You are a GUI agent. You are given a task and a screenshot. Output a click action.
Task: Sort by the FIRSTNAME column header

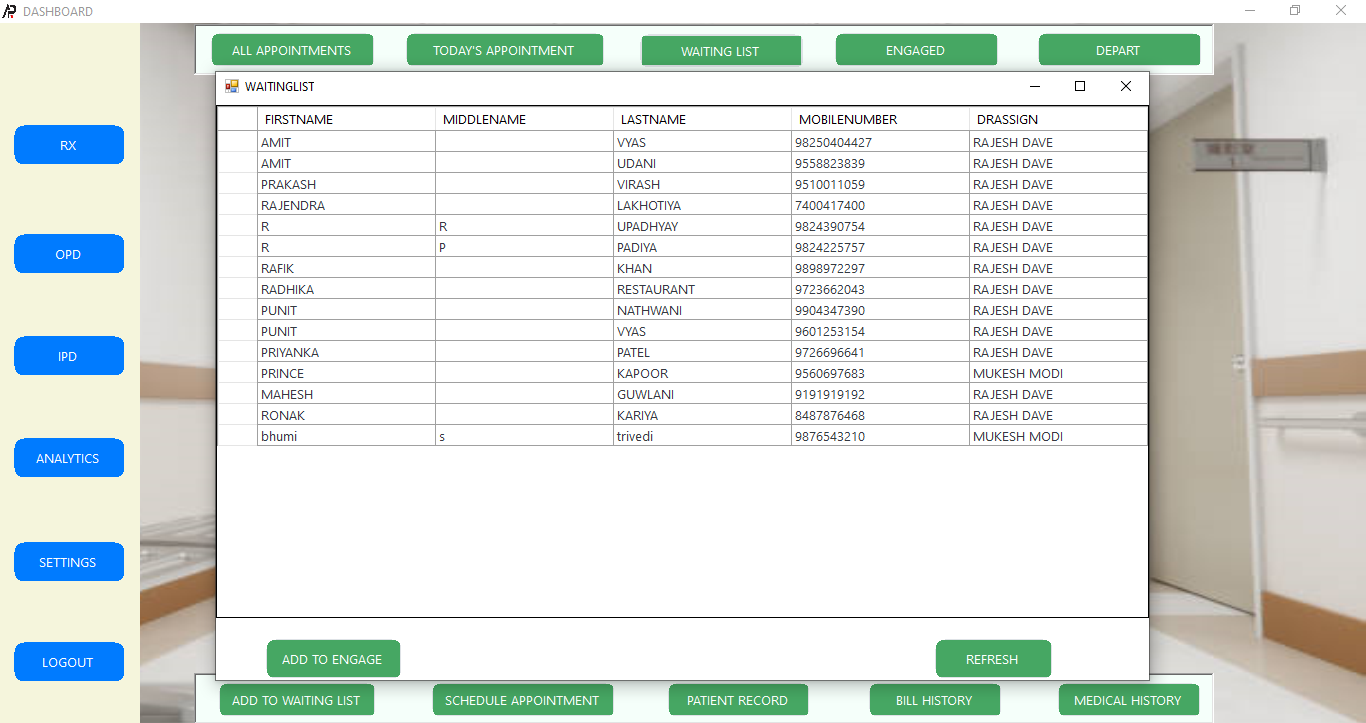point(346,119)
